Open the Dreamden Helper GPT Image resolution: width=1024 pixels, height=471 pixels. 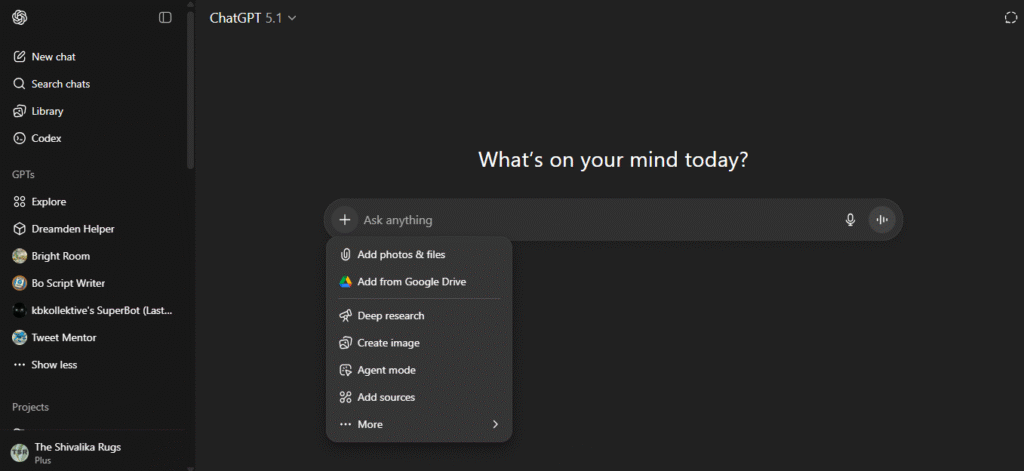(x=95, y=229)
